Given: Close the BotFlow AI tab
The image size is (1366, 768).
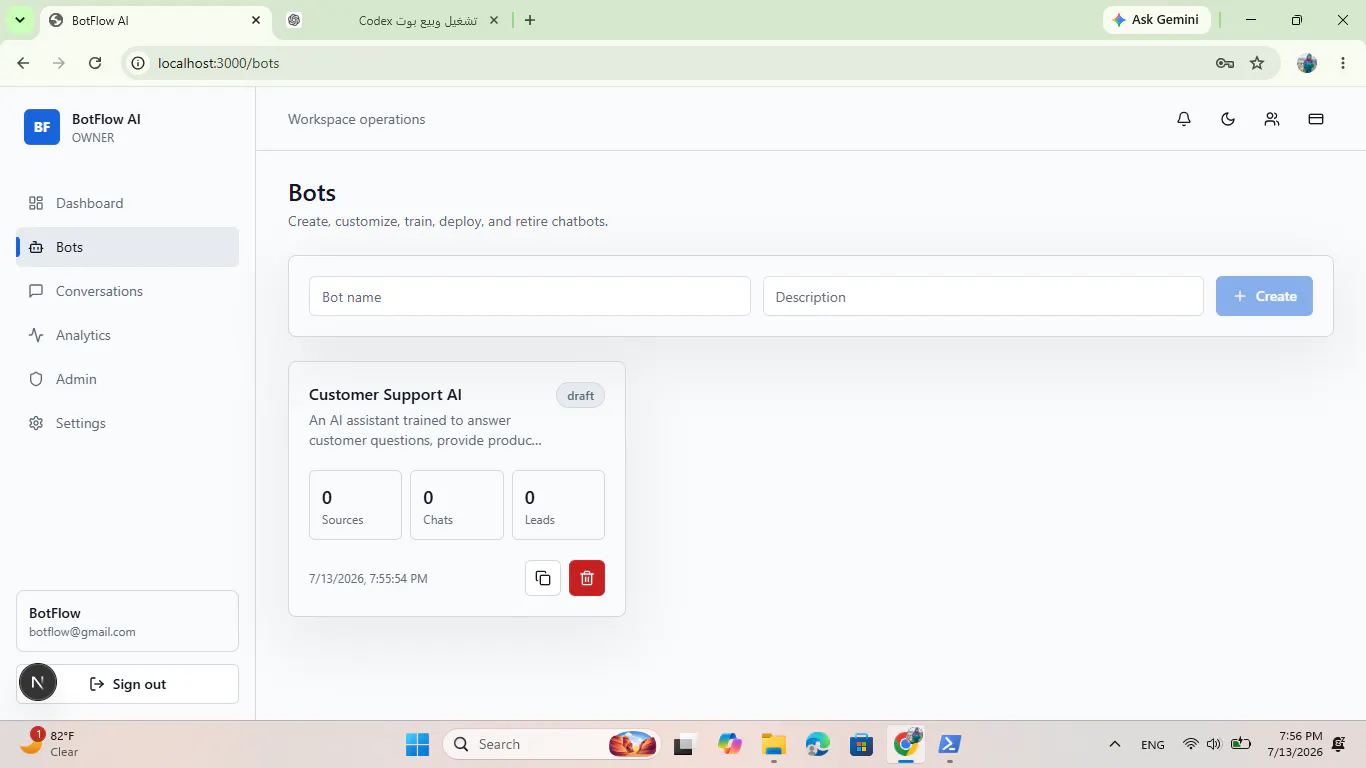Looking at the screenshot, I should tap(257, 20).
